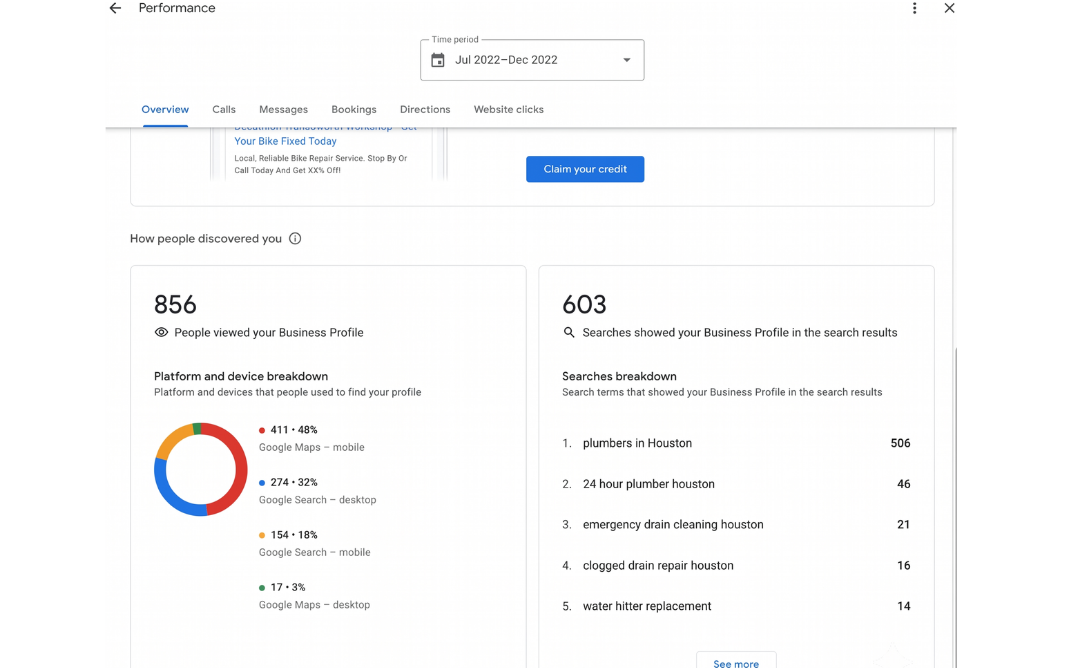
Task: Open the Messages tab
Action: click(x=283, y=109)
